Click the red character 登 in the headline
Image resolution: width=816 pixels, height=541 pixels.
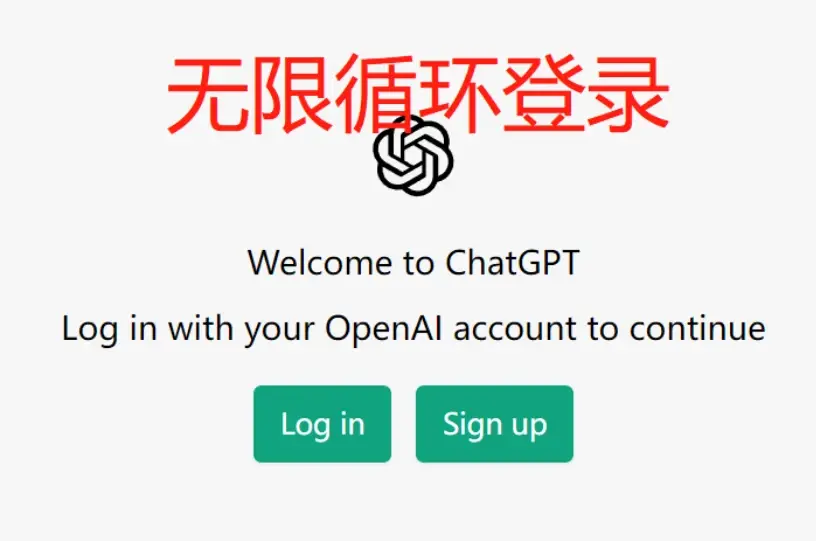tap(543, 95)
